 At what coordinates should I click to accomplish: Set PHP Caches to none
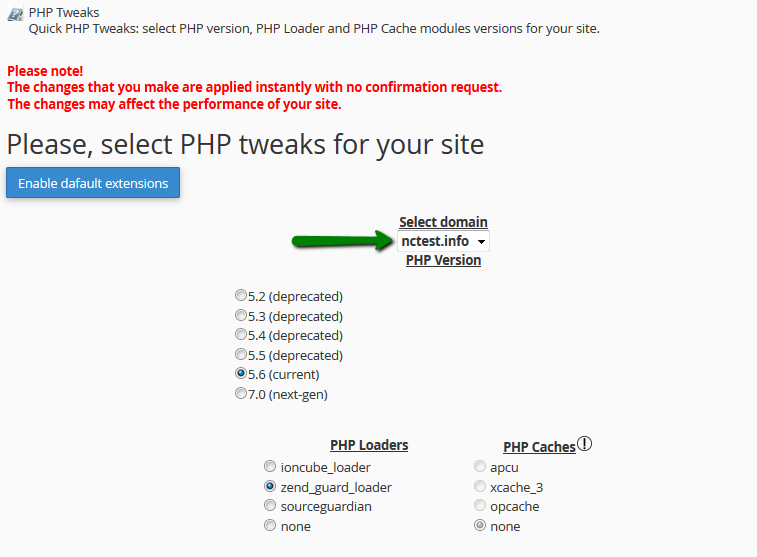(x=479, y=525)
